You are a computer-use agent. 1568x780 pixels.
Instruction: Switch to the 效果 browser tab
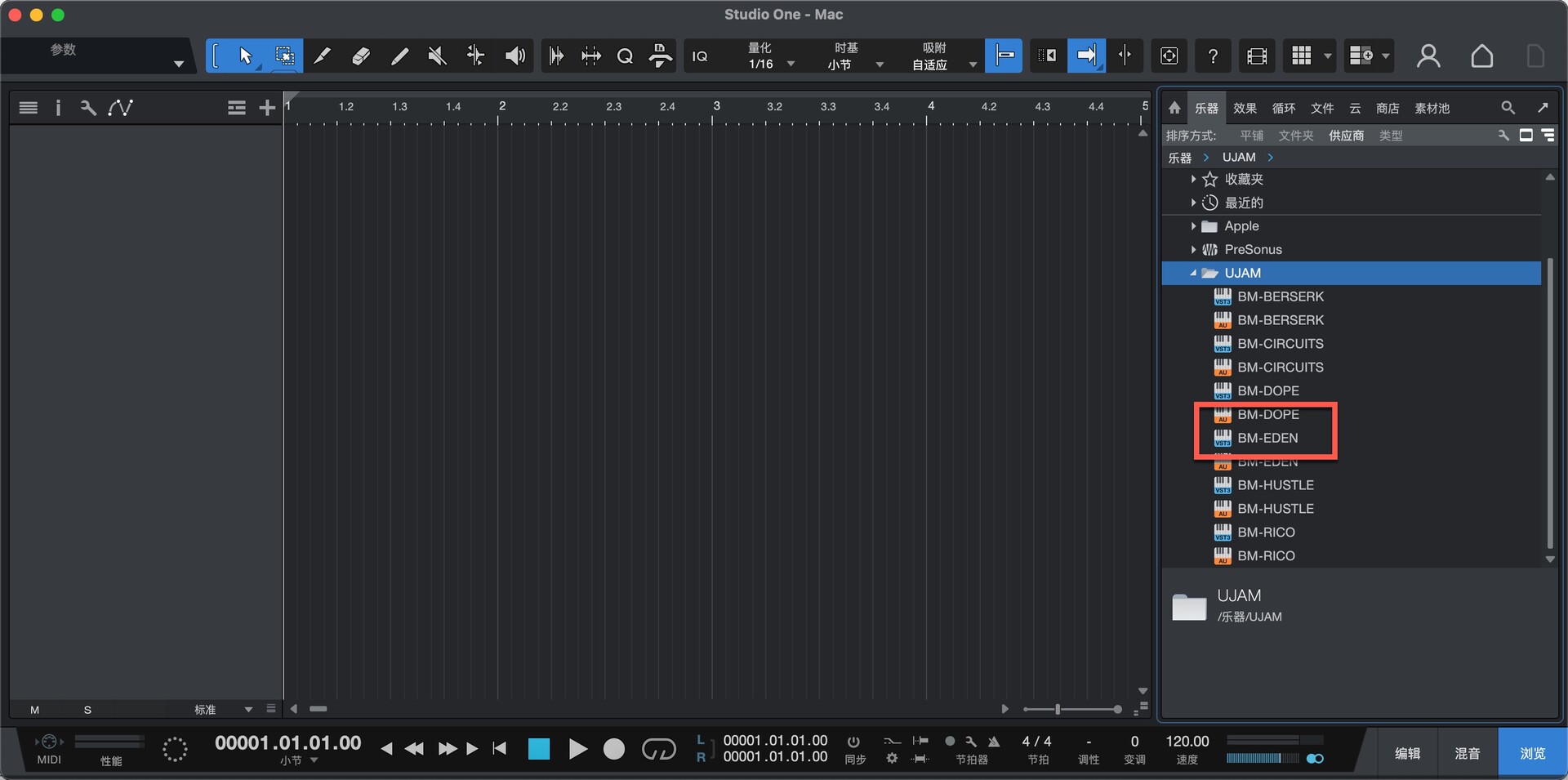coord(1245,108)
